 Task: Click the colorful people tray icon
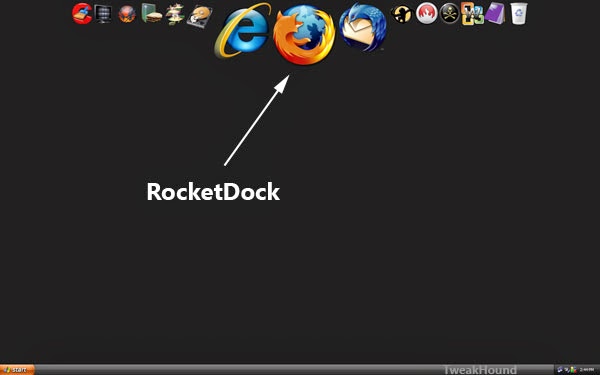point(573,370)
